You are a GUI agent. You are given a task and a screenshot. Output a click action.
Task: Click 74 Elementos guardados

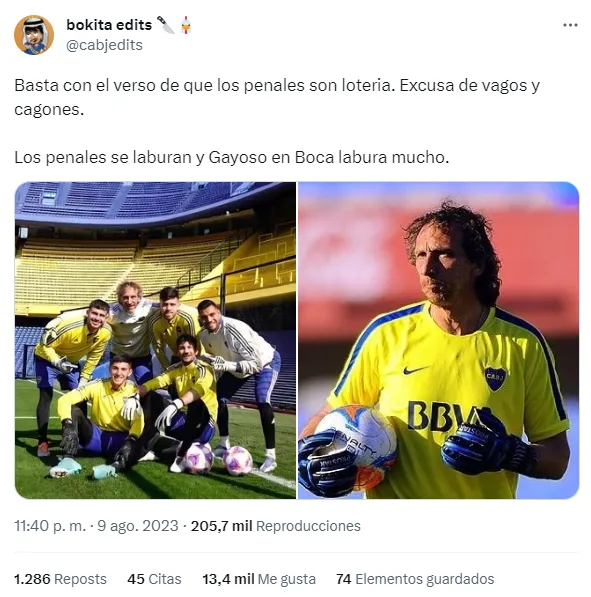415,579
